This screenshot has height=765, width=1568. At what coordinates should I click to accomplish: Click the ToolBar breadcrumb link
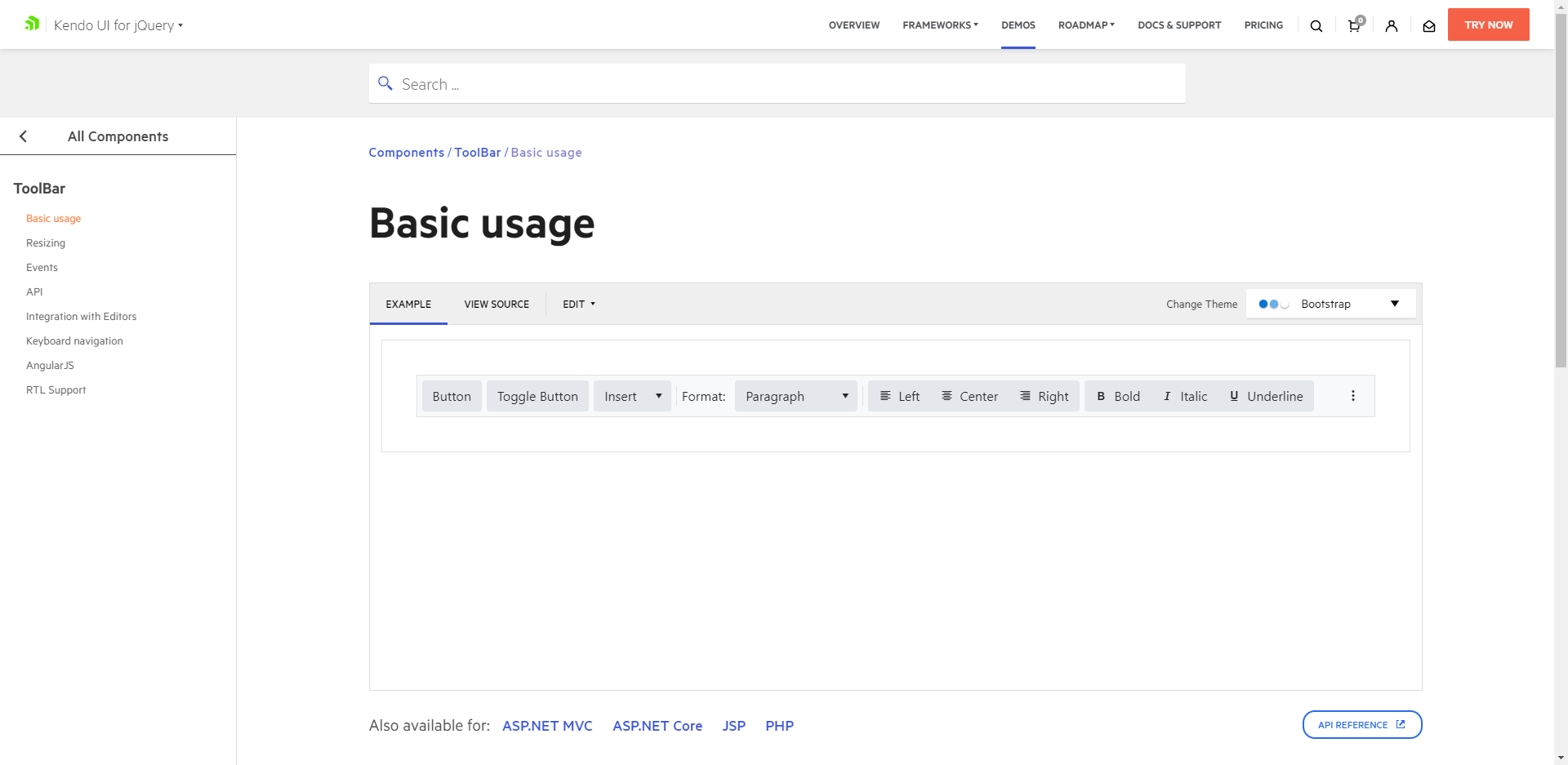pyautogui.click(x=478, y=153)
